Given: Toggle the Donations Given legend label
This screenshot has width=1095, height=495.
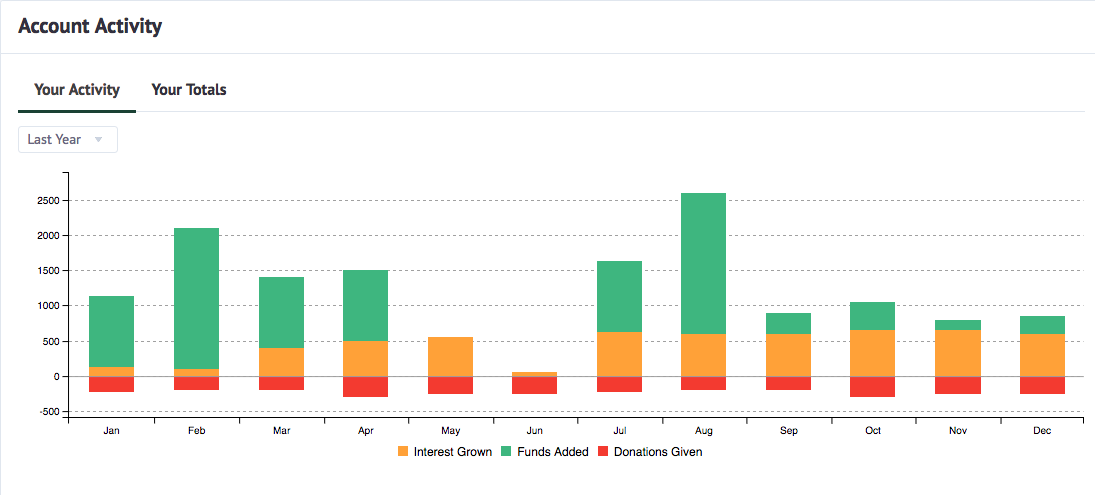Looking at the screenshot, I should (658, 452).
